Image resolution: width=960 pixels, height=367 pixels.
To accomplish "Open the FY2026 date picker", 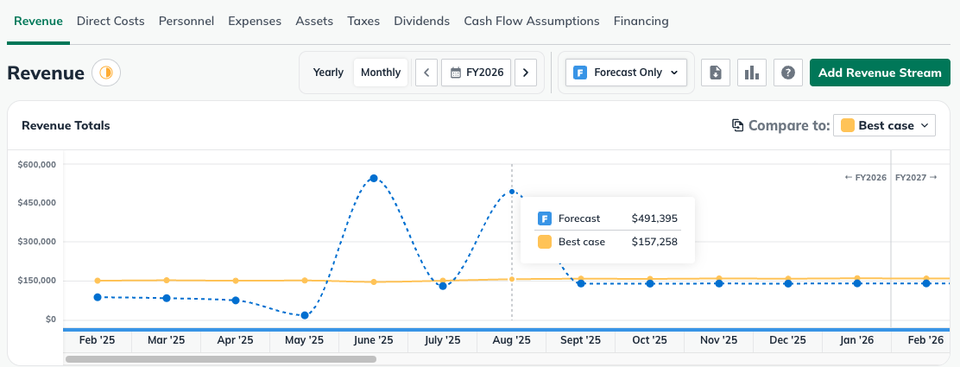I will [x=476, y=72].
